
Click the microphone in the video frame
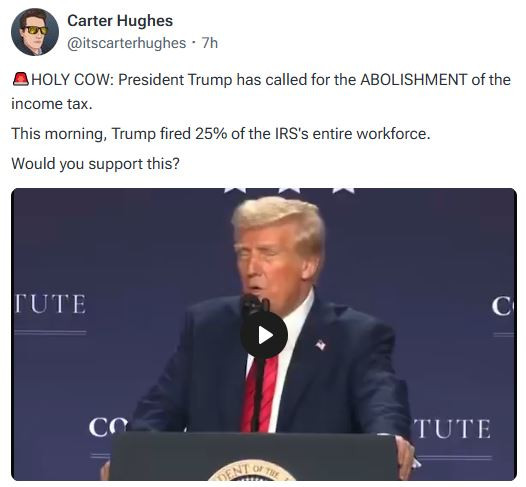pyautogui.click(x=256, y=304)
